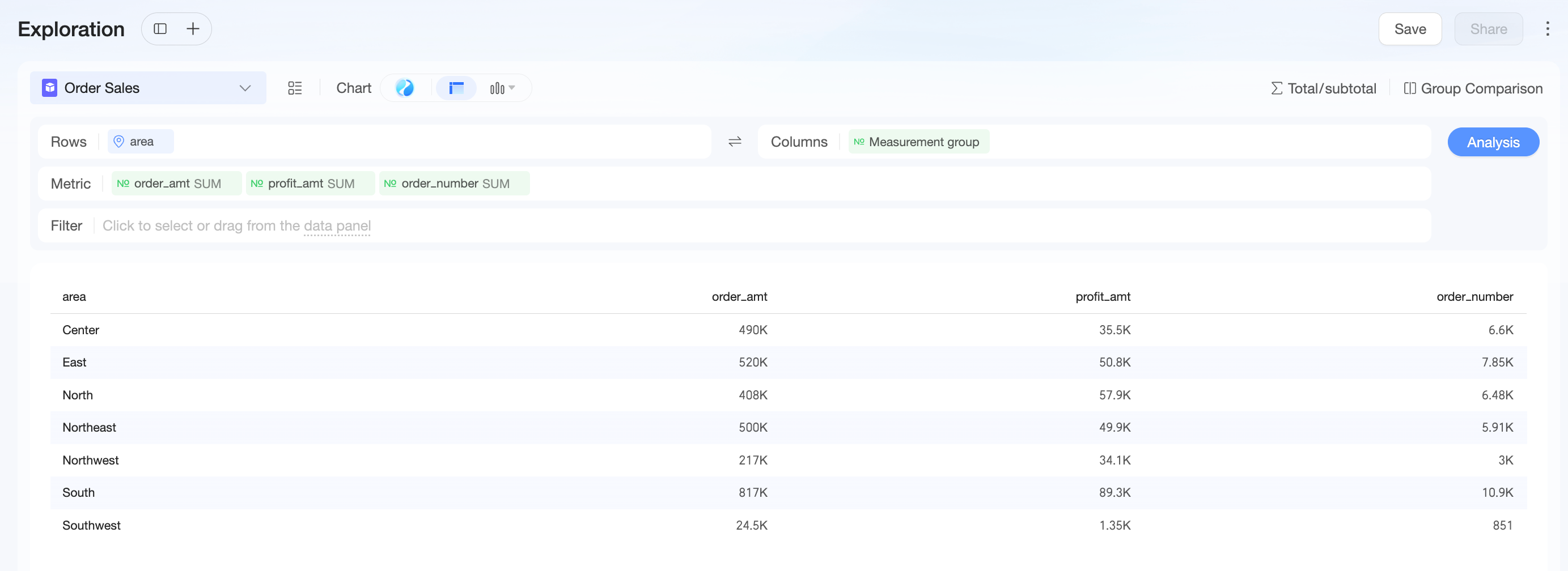This screenshot has width=1568, height=571.
Task: Click the Filter field placeholder
Action: [x=237, y=226]
